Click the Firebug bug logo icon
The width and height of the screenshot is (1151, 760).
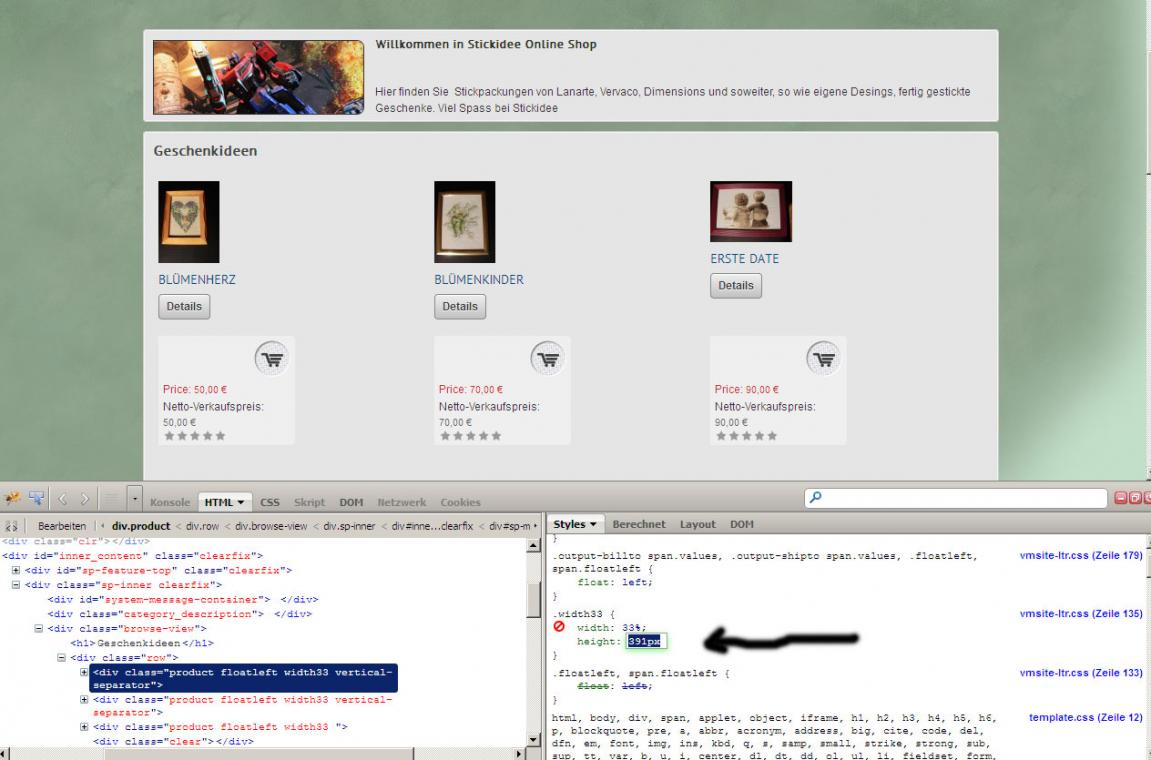point(12,500)
